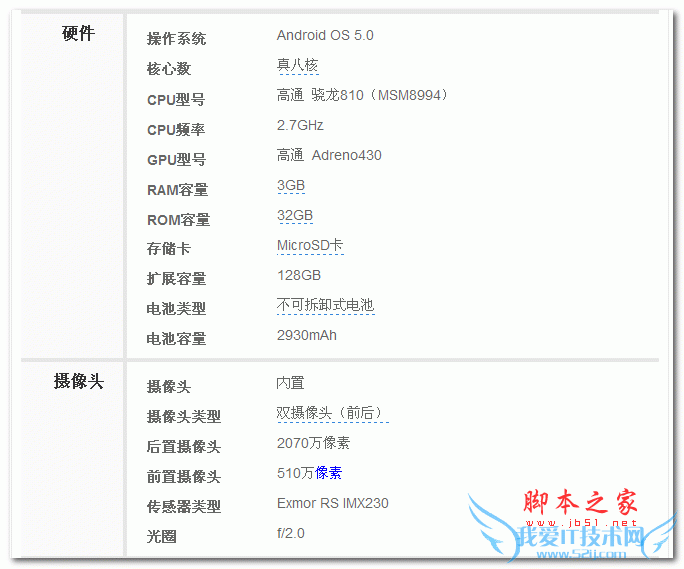Open the 32GB ROM link
The width and height of the screenshot is (684, 569).
pos(295,215)
